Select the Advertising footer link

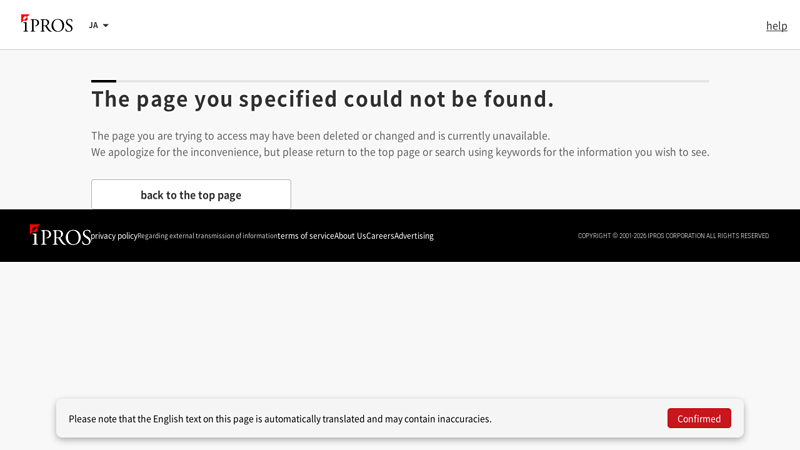[414, 236]
